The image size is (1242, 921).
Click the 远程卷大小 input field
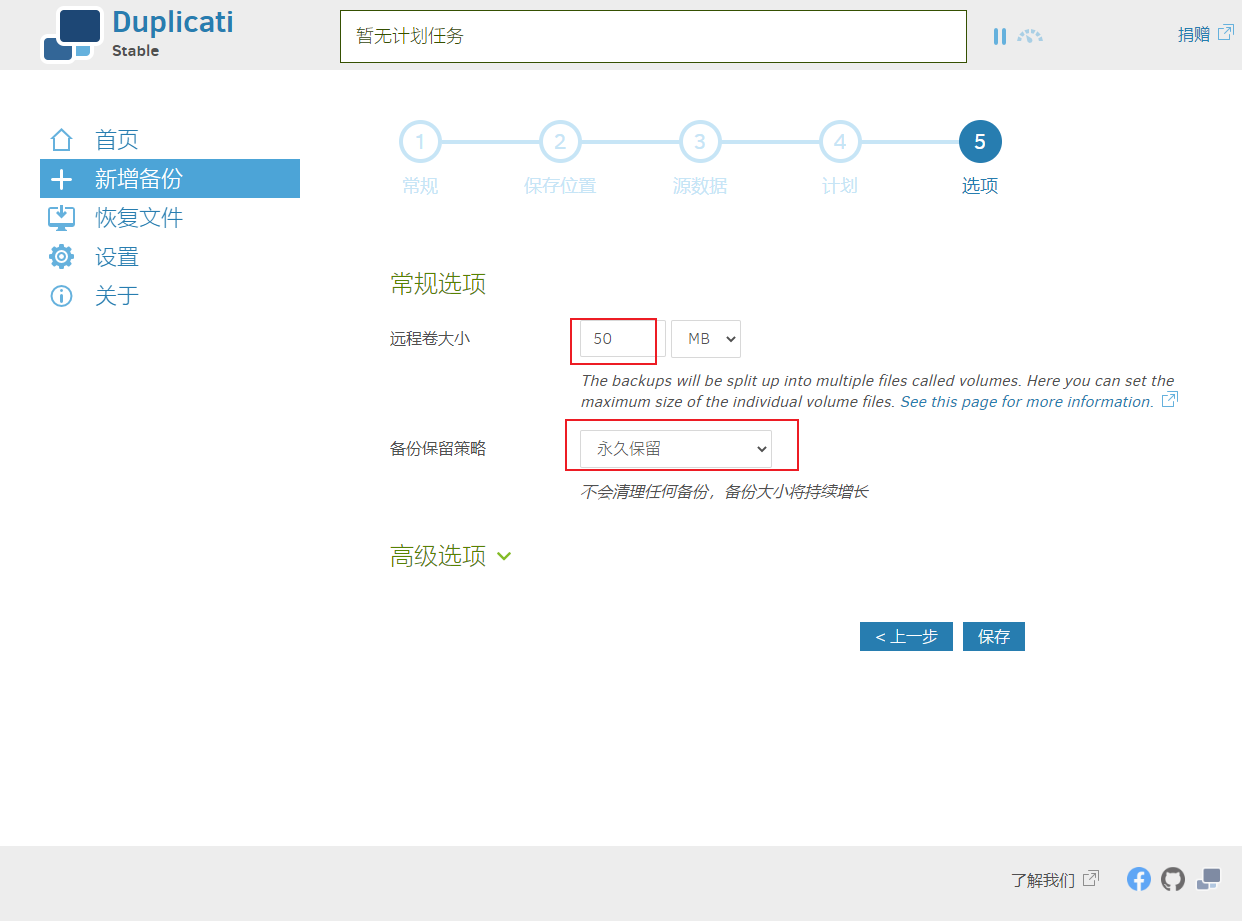coord(622,339)
